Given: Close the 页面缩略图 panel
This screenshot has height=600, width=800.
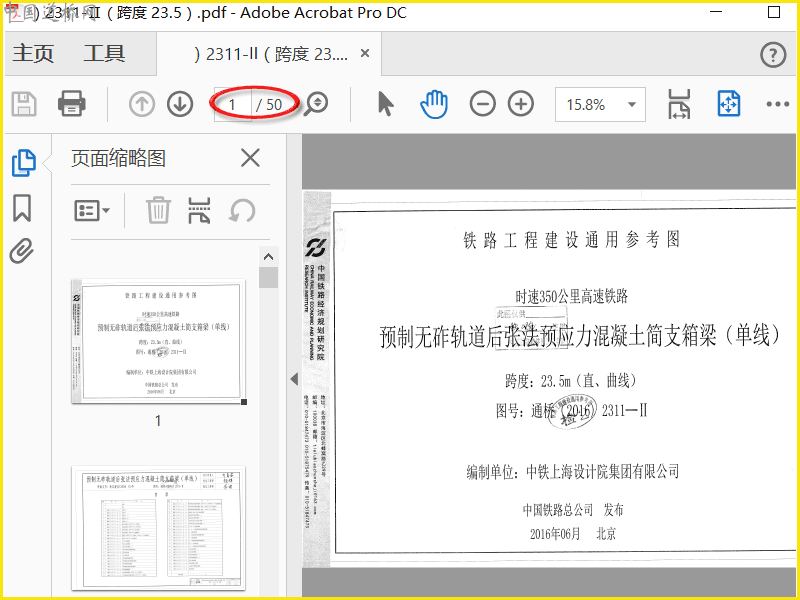Looking at the screenshot, I should pos(250,158).
